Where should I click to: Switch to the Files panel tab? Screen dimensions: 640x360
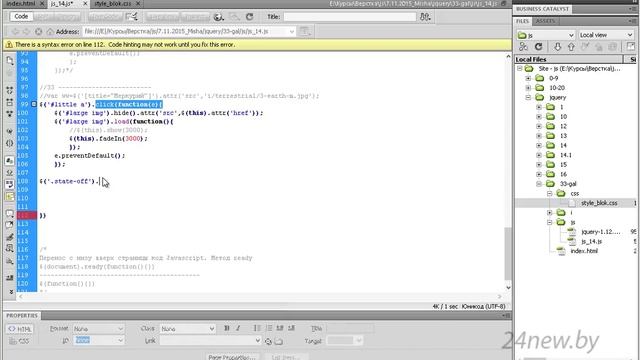tap(522, 21)
